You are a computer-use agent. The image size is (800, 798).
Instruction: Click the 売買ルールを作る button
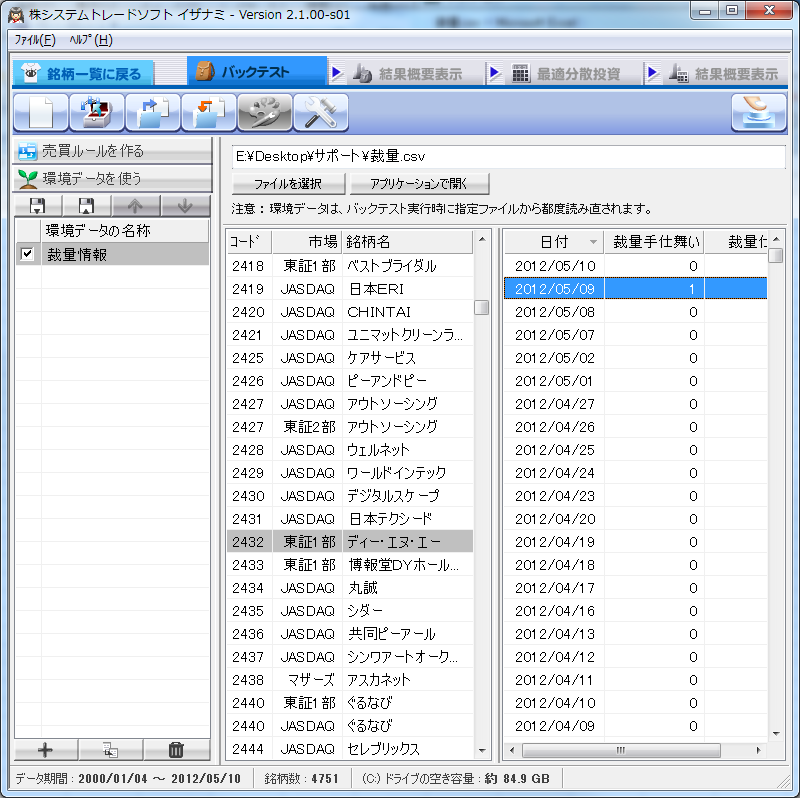point(112,151)
